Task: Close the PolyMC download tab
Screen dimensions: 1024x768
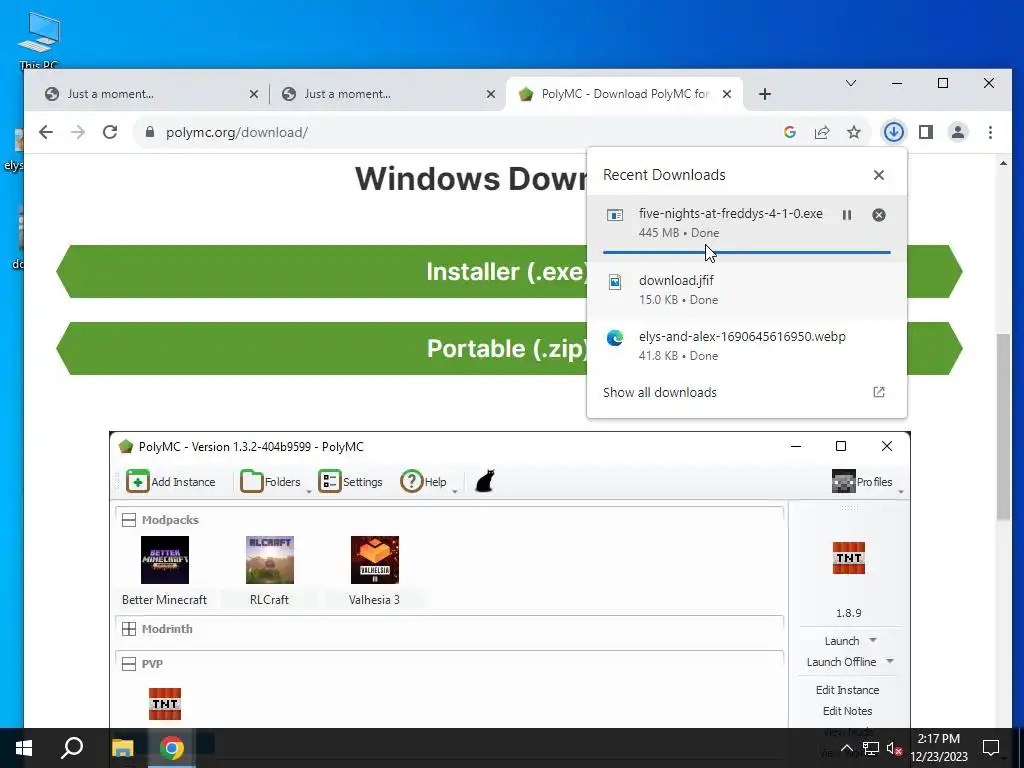Action: pos(726,94)
